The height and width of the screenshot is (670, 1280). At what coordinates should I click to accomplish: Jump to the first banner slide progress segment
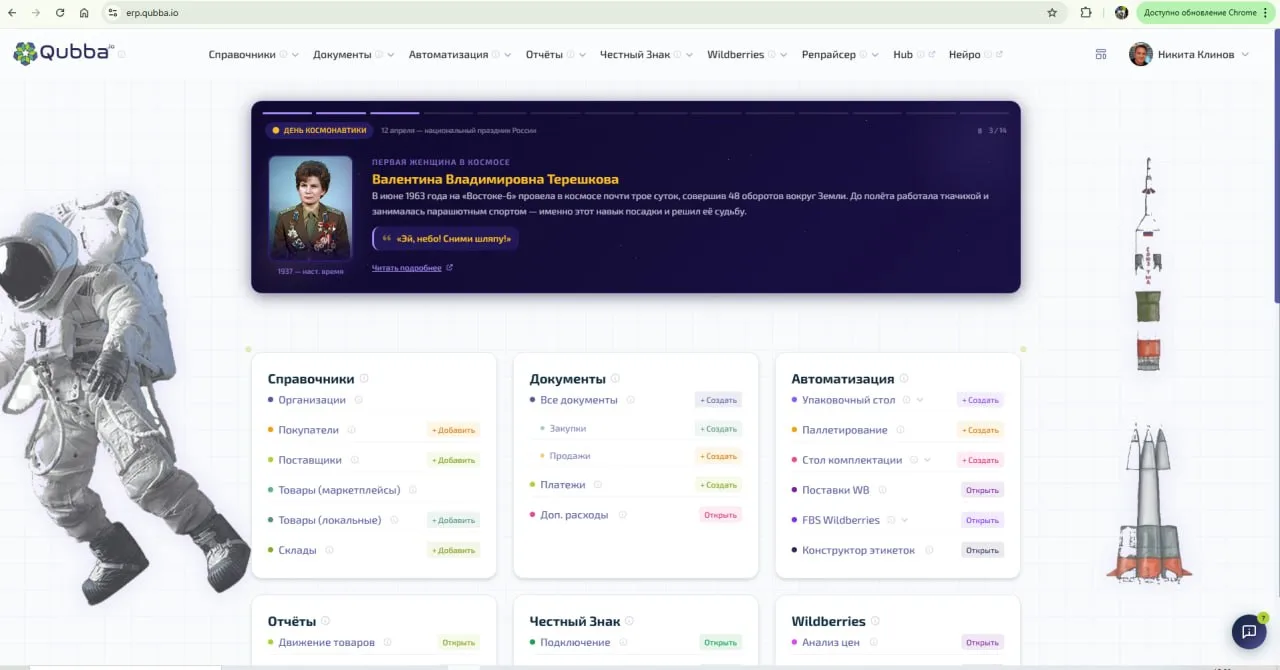click(x=287, y=113)
